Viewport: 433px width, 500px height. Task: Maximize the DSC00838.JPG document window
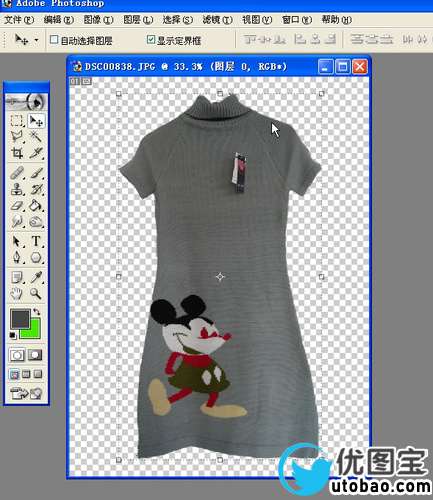pos(342,67)
